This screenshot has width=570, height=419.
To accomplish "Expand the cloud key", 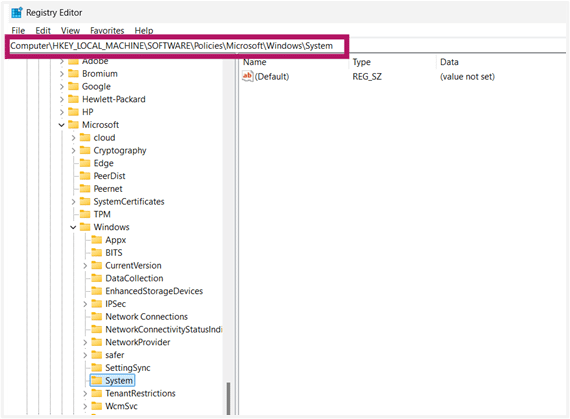I will 73,138.
